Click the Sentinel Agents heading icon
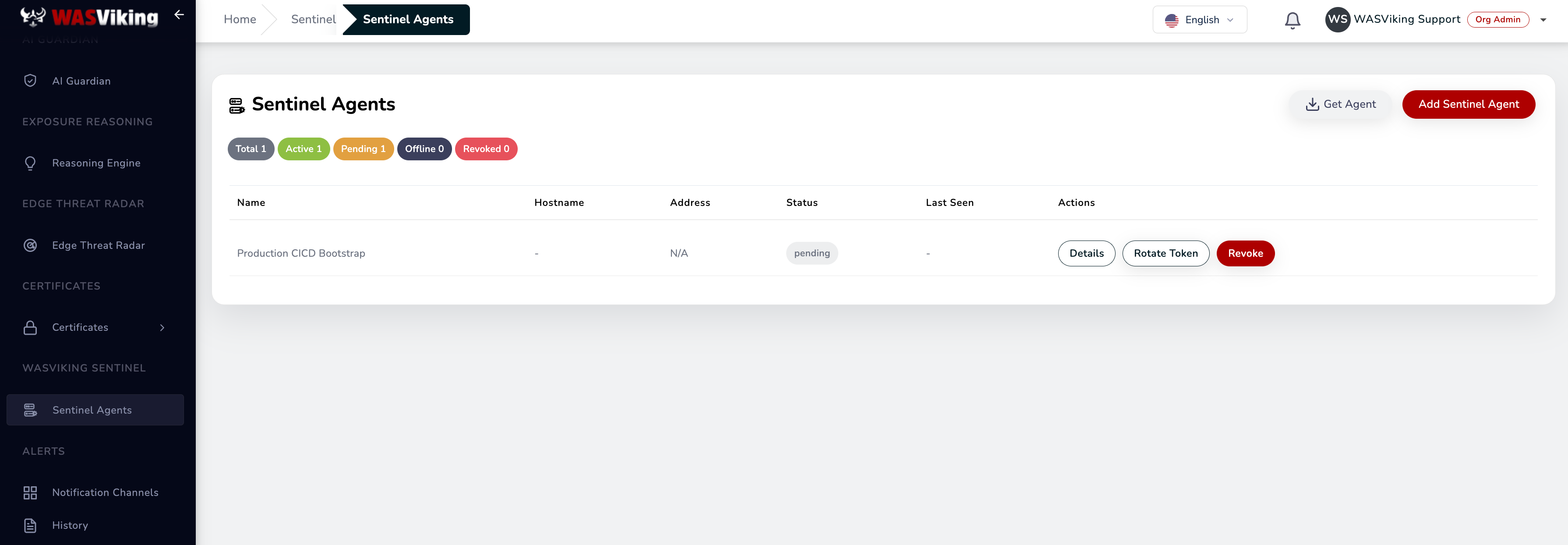Viewport: 1568px width, 545px height. click(237, 105)
